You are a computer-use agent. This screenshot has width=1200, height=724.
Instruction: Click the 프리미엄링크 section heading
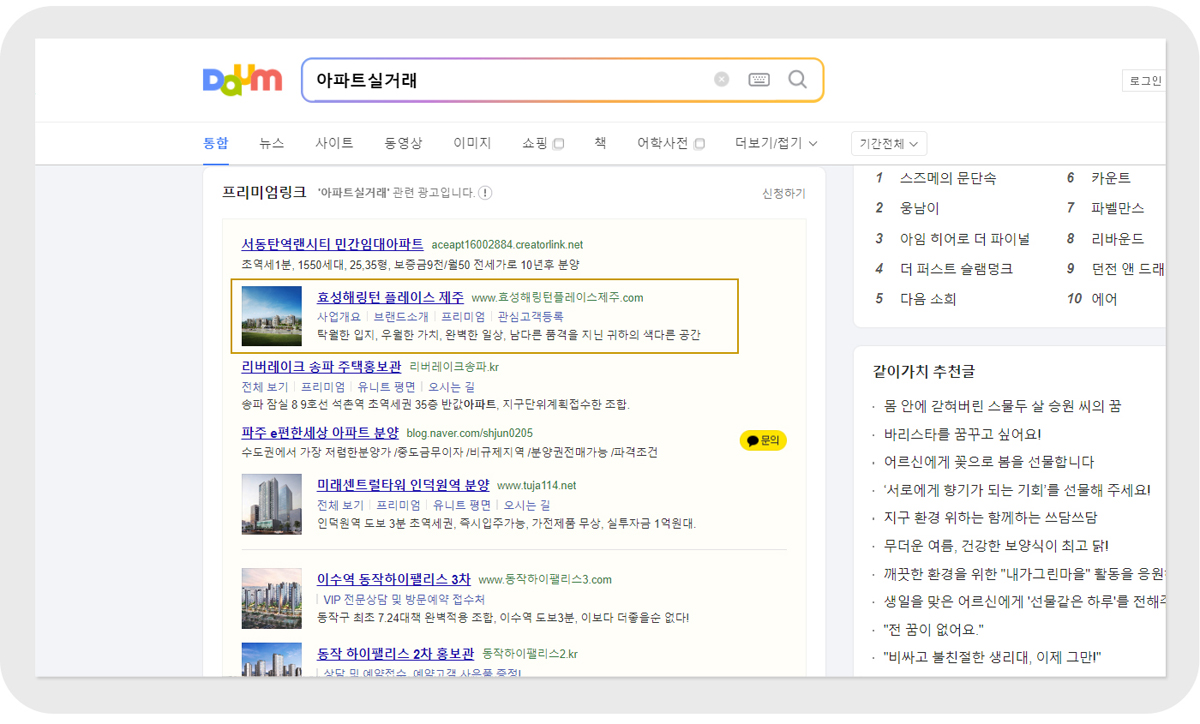pyautogui.click(x=264, y=192)
